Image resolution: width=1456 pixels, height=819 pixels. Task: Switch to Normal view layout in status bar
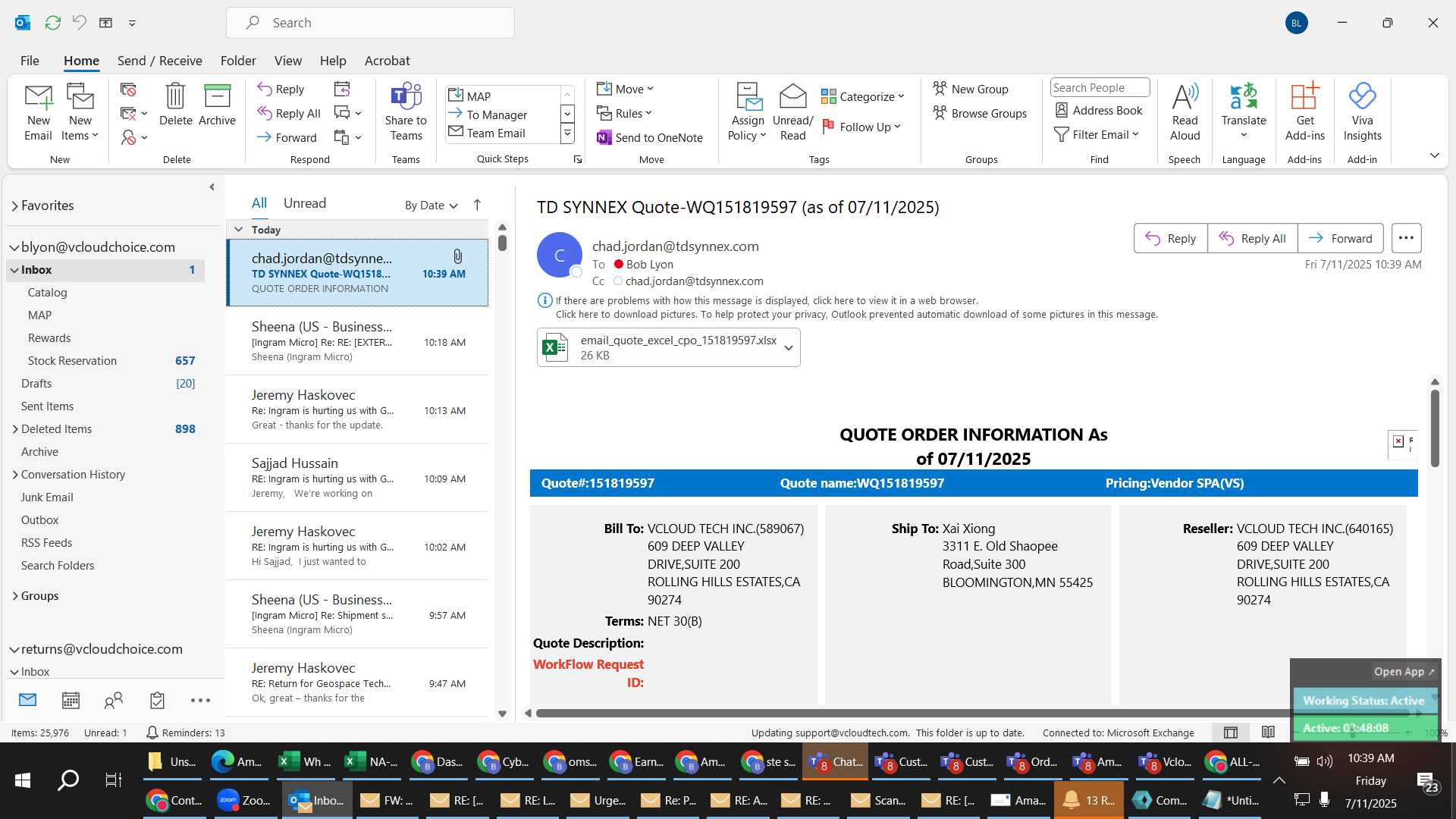pos(1231,733)
